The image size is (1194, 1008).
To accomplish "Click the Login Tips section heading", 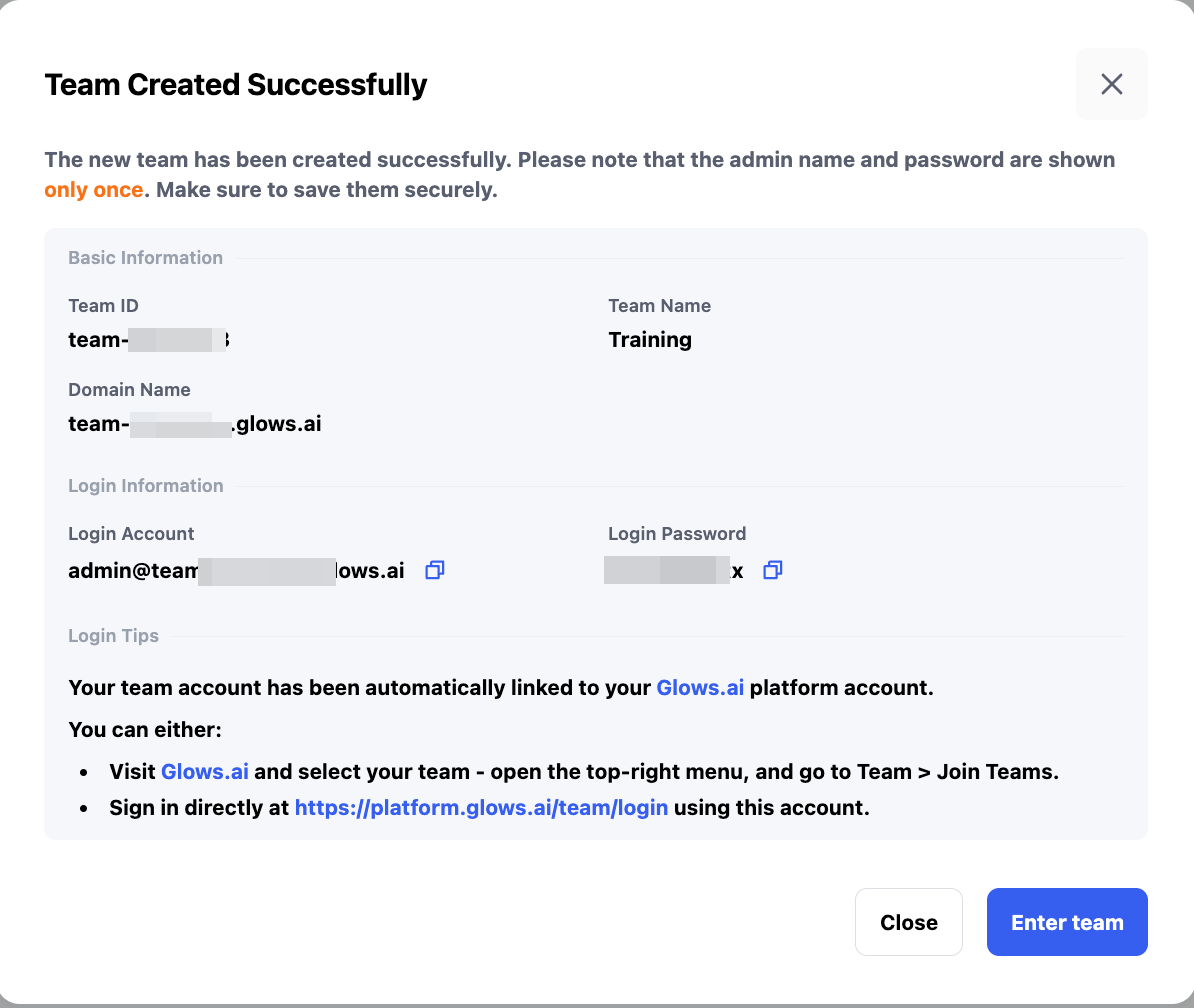I will tap(113, 636).
